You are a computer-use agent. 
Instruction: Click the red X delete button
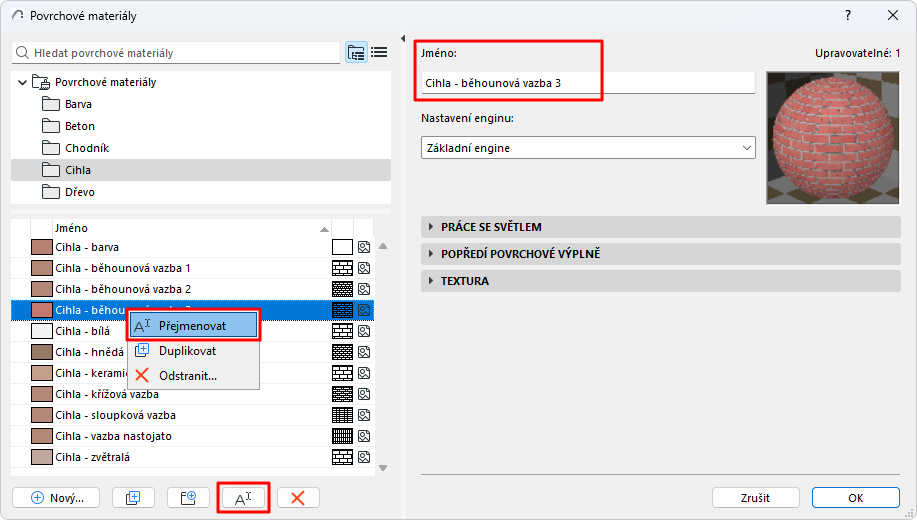click(298, 498)
